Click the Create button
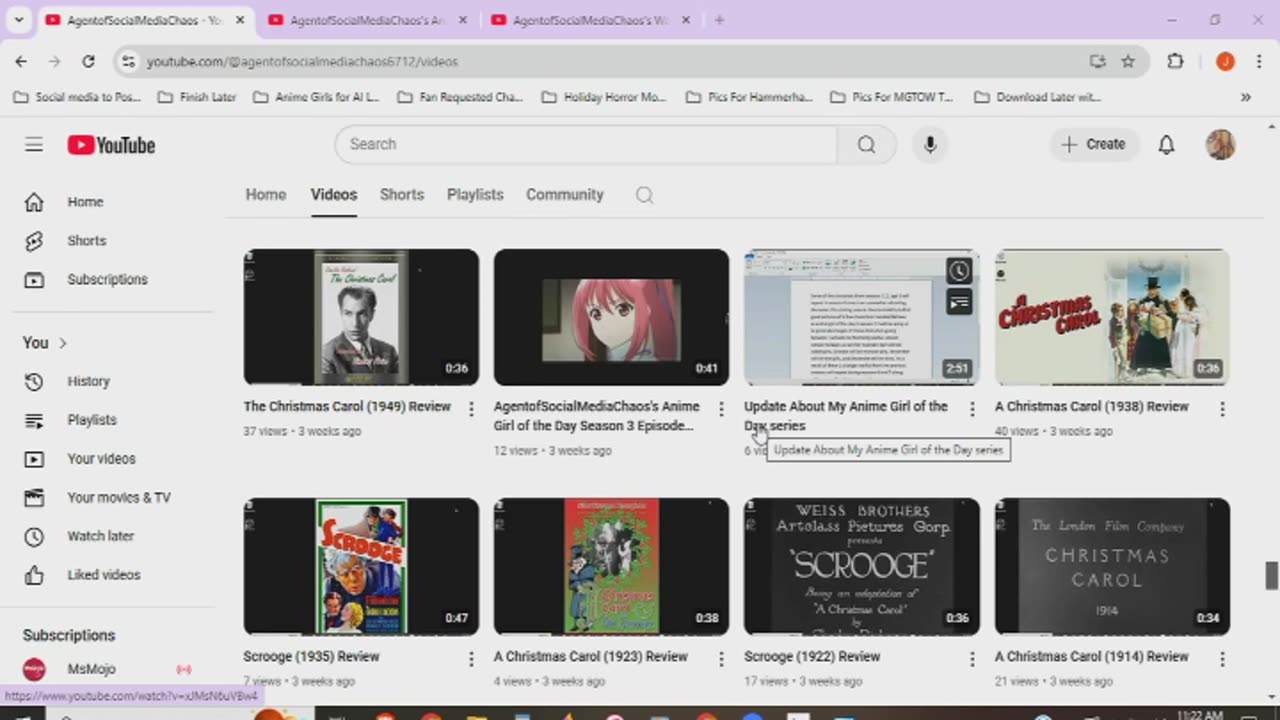1280x720 pixels. point(1094,144)
